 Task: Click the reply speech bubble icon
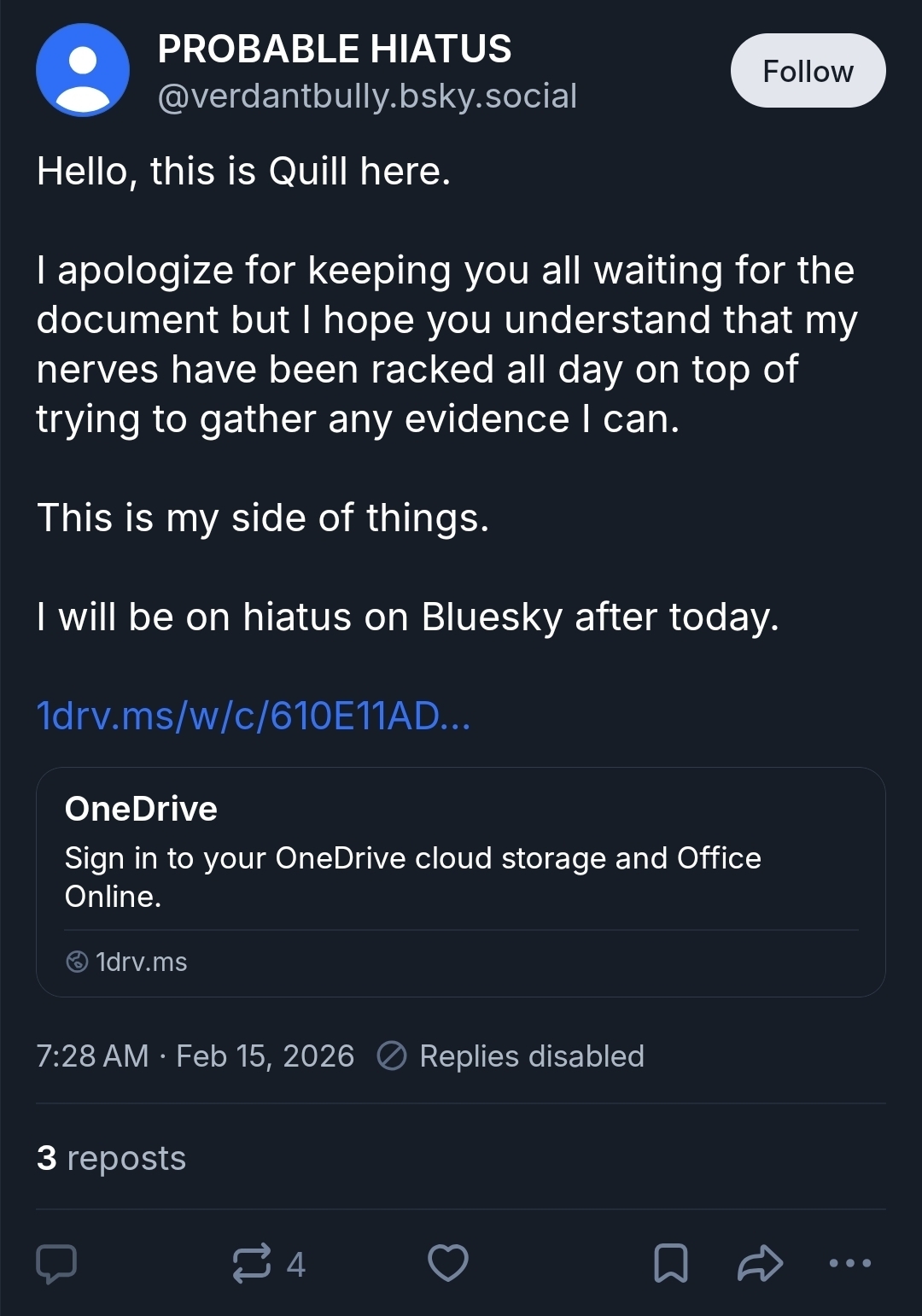[56, 1263]
